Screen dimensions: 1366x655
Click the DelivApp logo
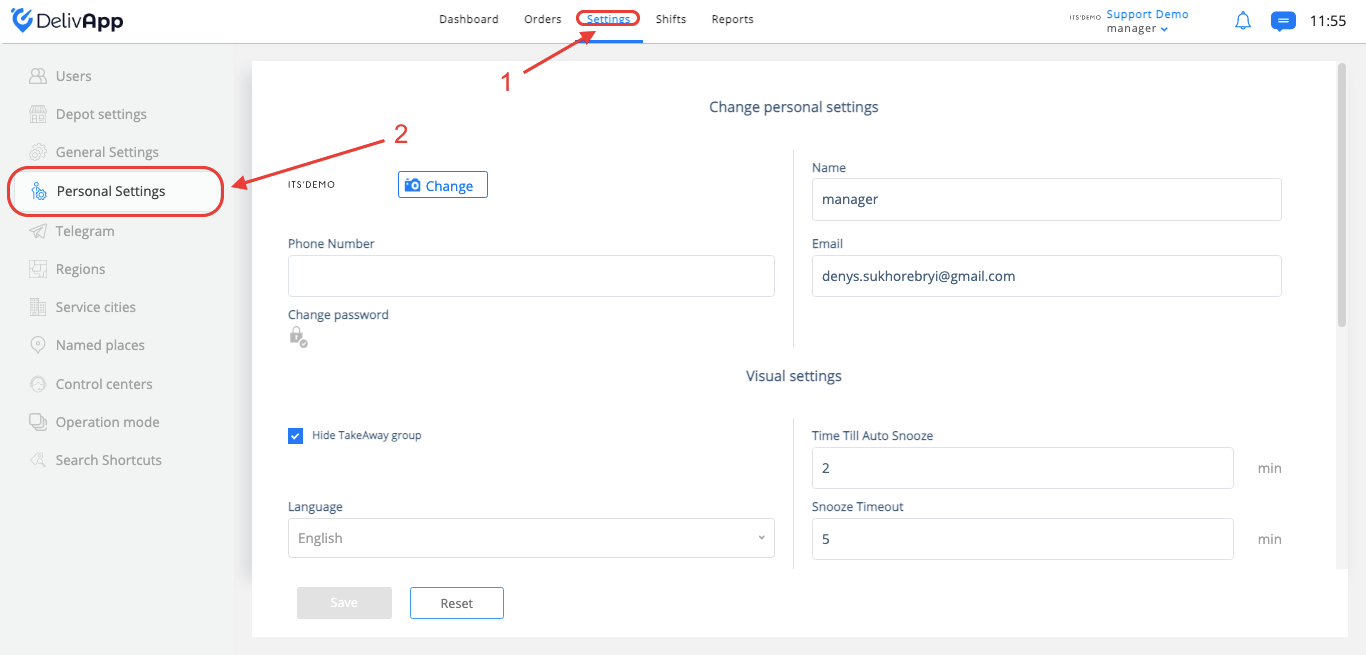[68, 21]
